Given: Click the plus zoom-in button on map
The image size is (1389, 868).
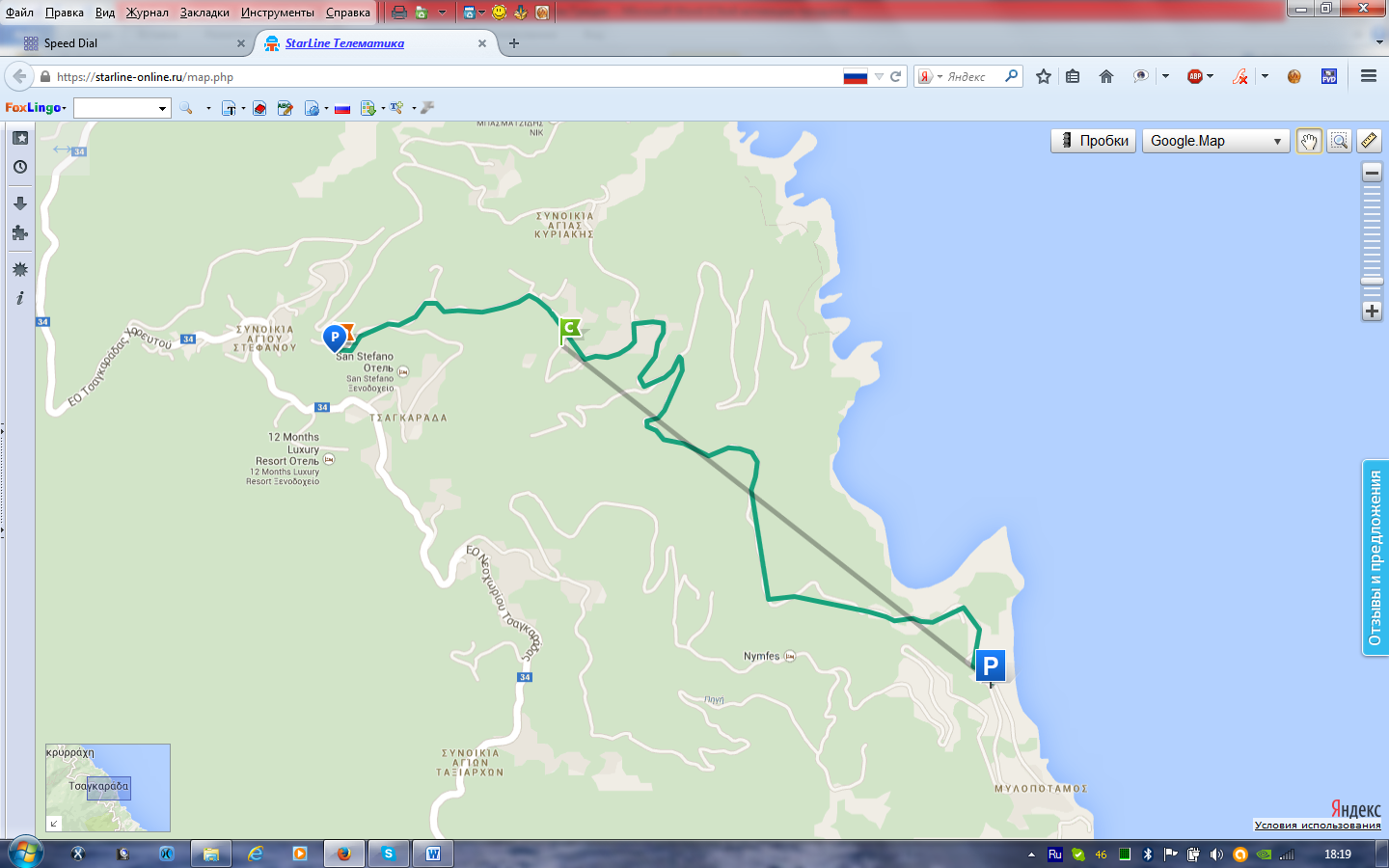Looking at the screenshot, I should [x=1372, y=311].
